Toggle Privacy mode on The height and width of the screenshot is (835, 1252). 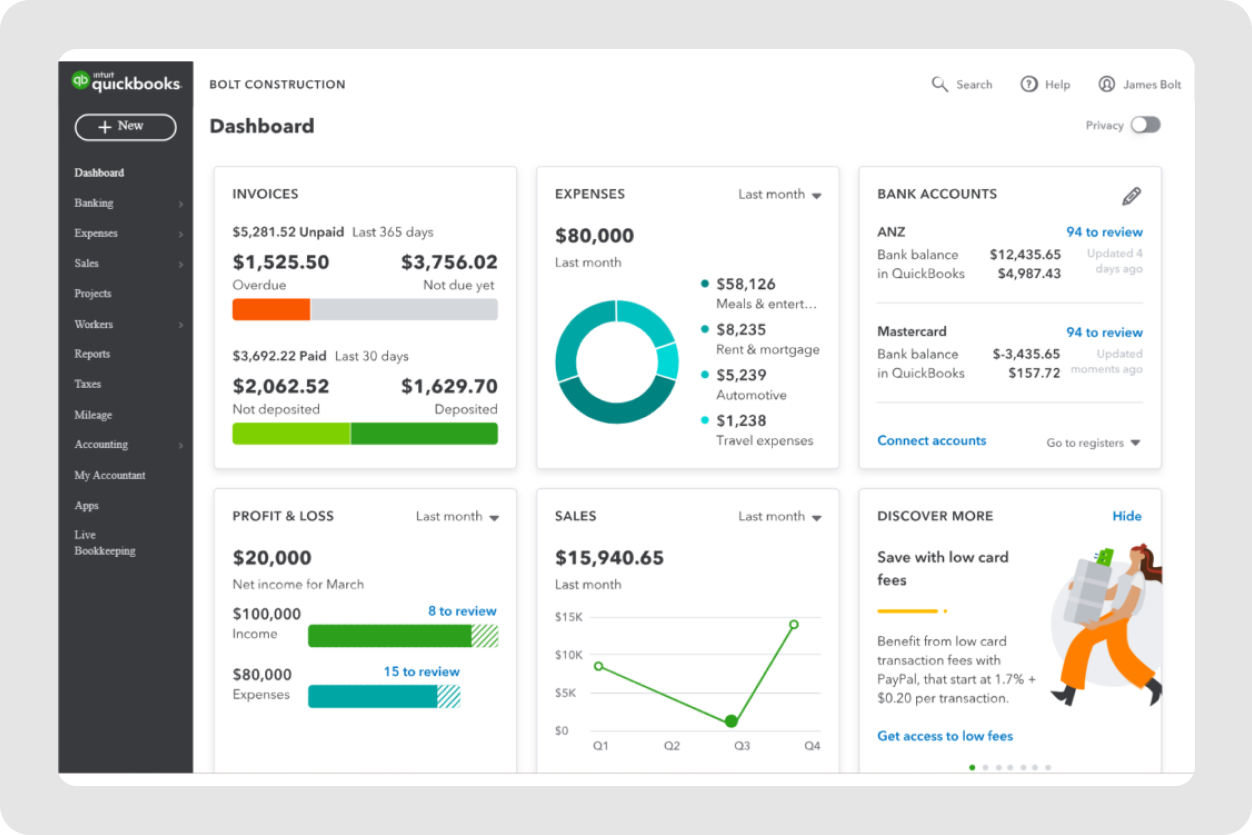pyautogui.click(x=1145, y=125)
